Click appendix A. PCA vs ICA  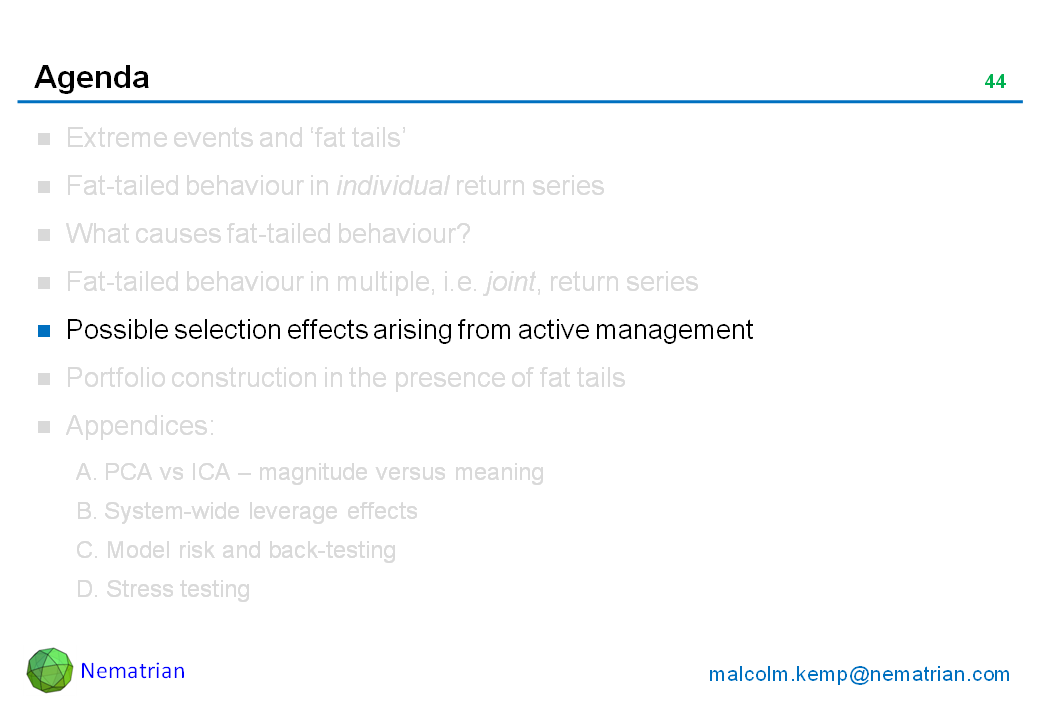310,472
